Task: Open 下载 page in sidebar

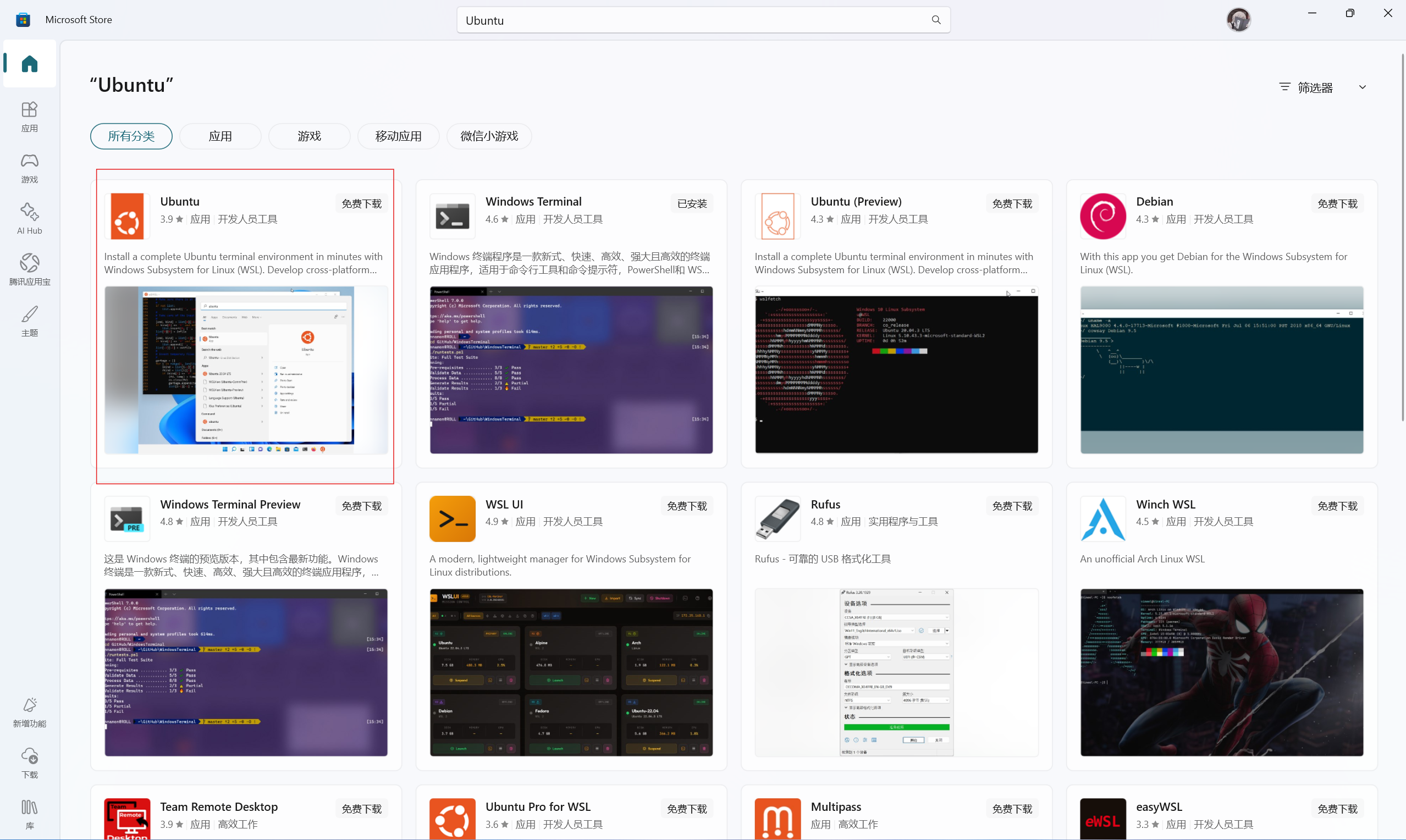Action: (x=30, y=763)
